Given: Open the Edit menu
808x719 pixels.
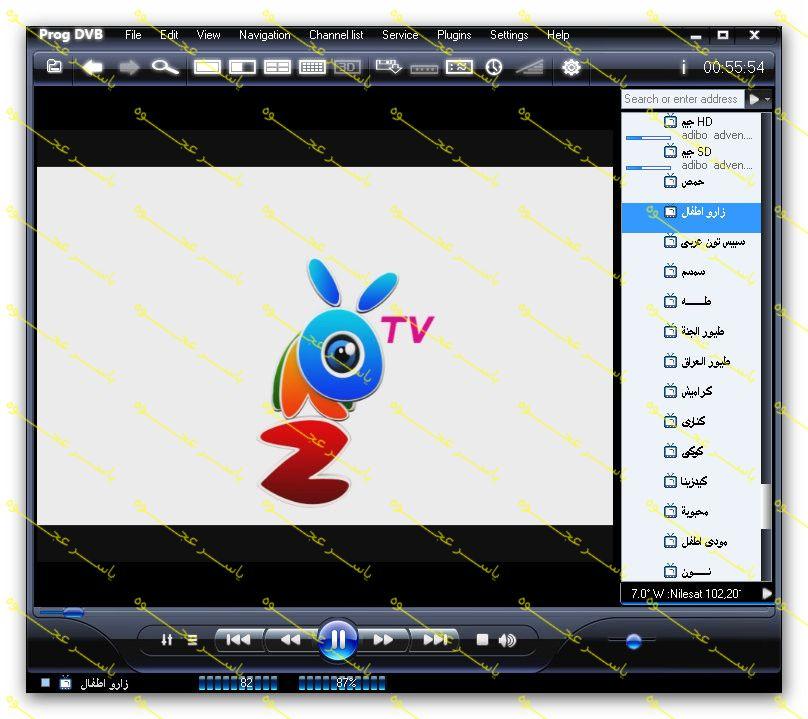Looking at the screenshot, I should click(169, 35).
